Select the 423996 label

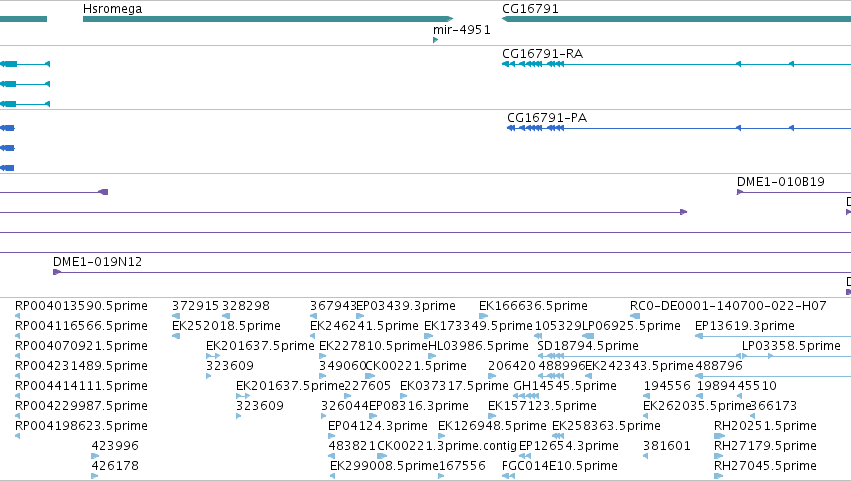click(x=115, y=446)
